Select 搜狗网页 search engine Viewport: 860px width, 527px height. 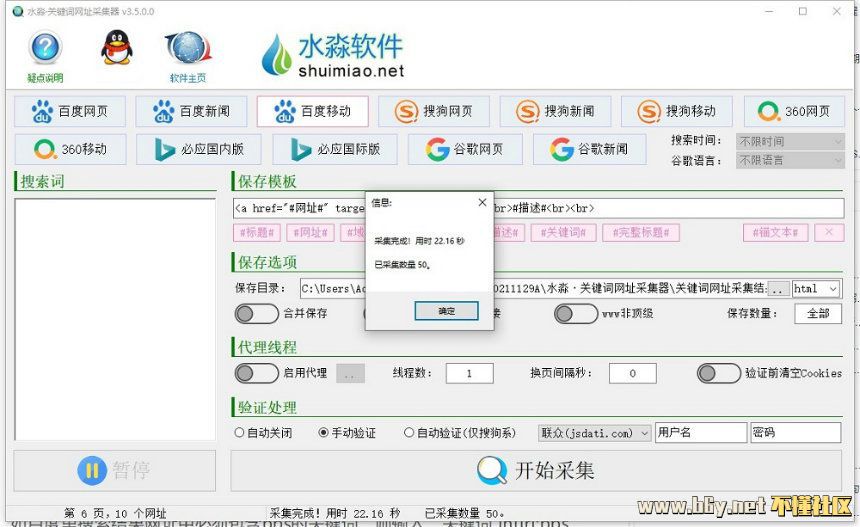[x=434, y=111]
